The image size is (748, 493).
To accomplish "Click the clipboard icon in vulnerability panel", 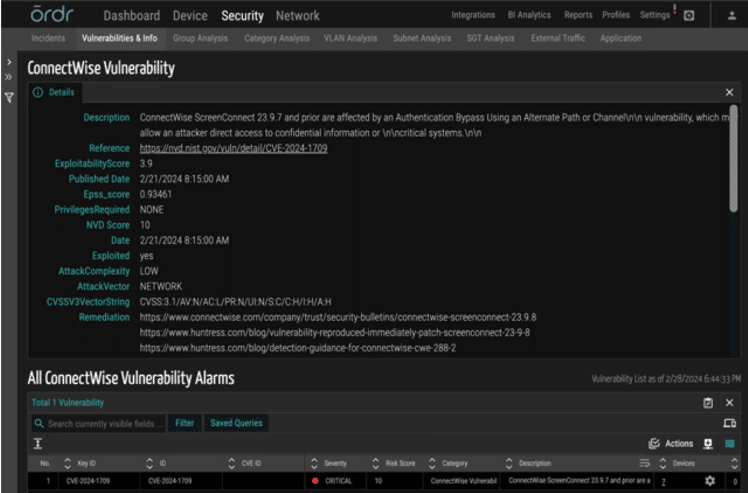I will point(708,403).
